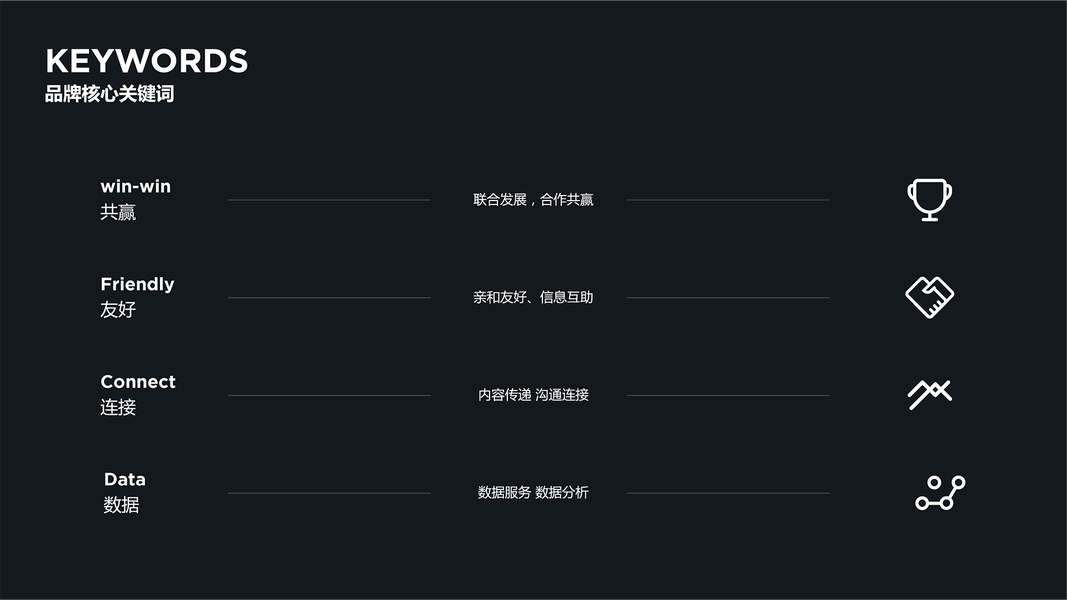Click the 品牌核心关键词 subtitle
The image size is (1067, 600).
point(109,95)
